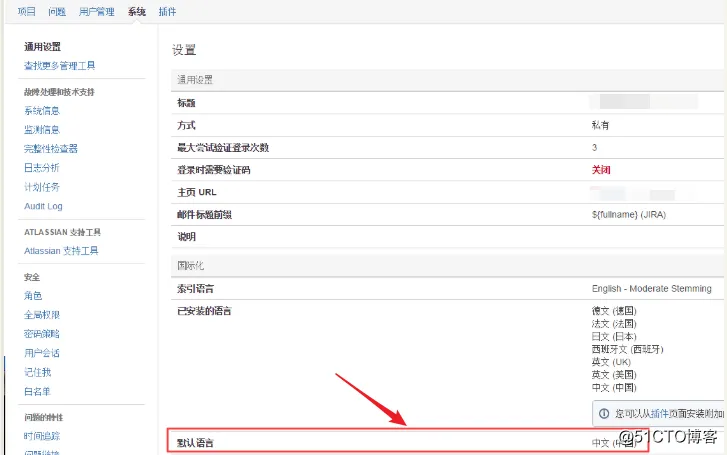Click English - Moderate Stemming value
The image size is (727, 455).
[651, 288]
